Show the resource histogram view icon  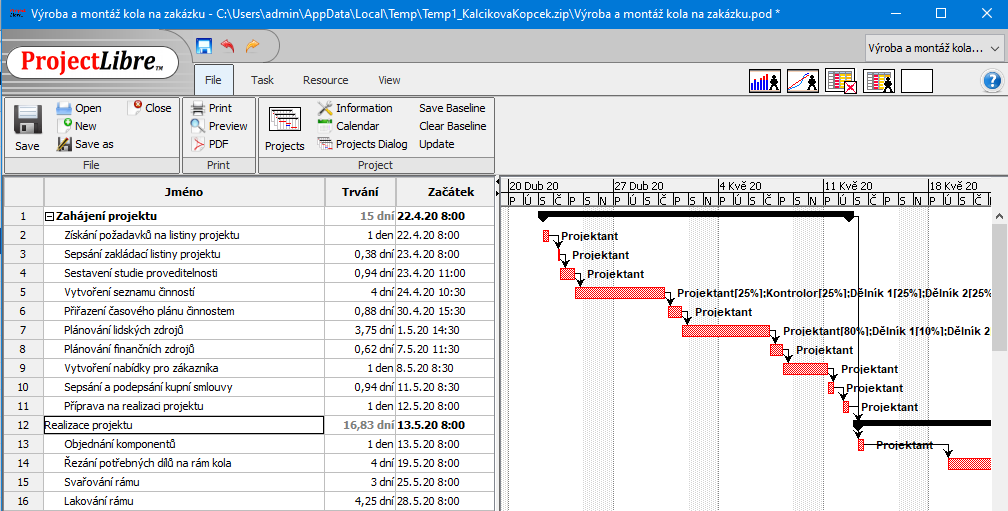click(764, 81)
